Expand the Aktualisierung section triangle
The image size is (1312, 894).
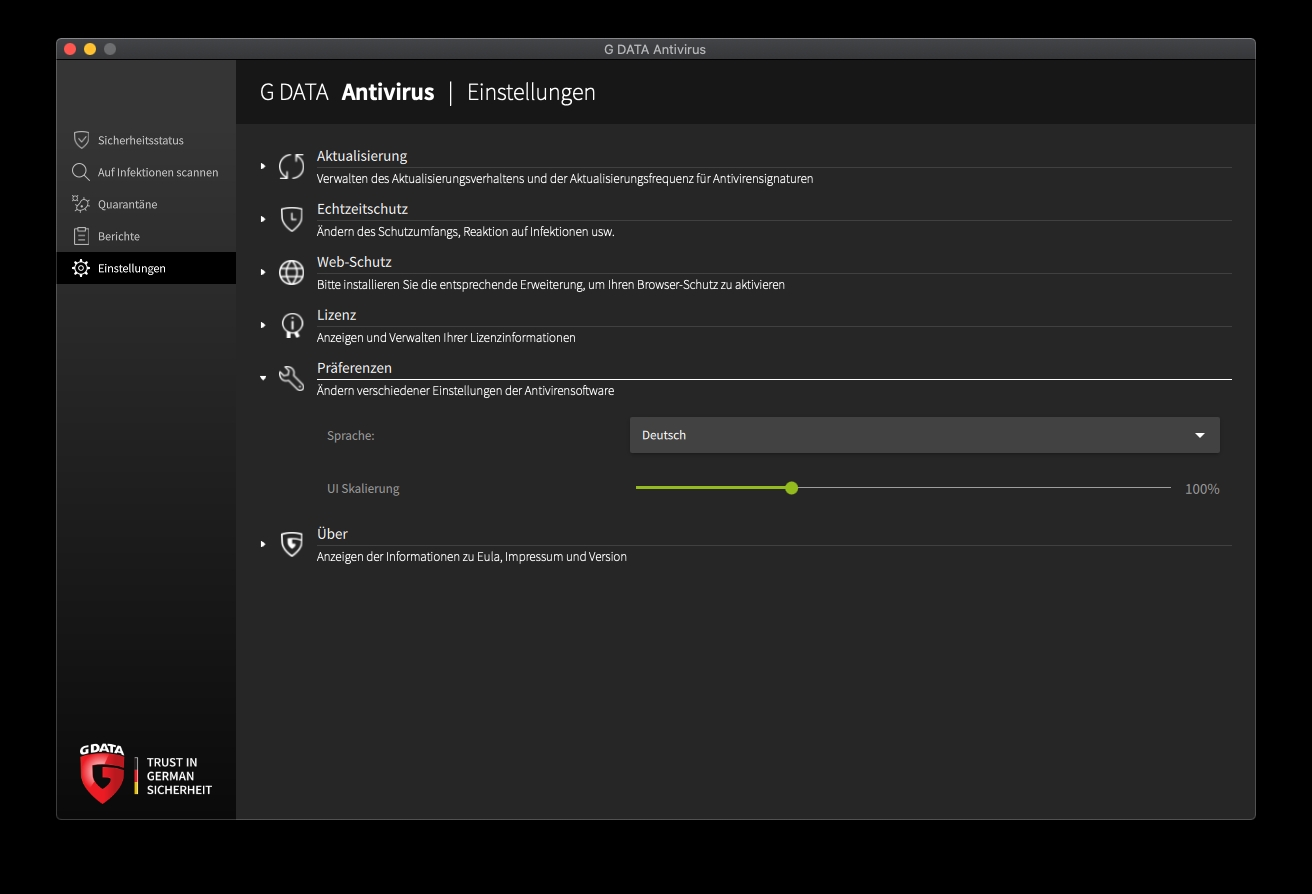click(x=263, y=166)
